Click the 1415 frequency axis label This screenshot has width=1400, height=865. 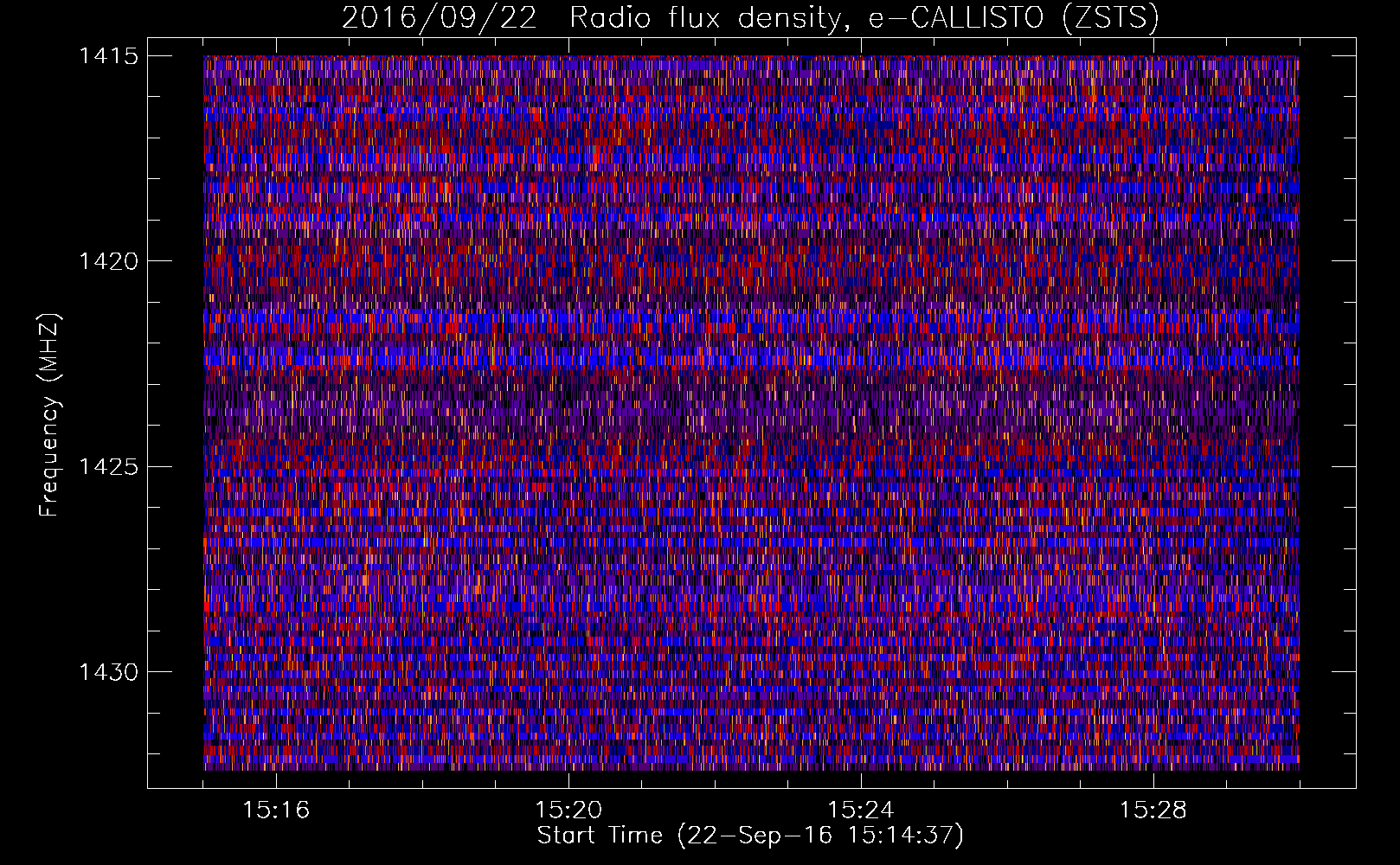[x=108, y=56]
